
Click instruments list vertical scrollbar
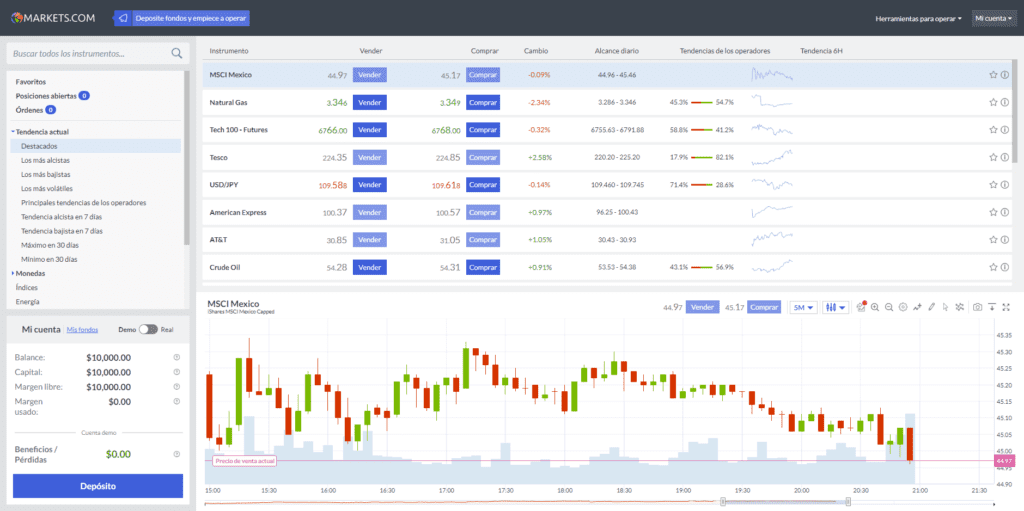pyautogui.click(x=1014, y=111)
